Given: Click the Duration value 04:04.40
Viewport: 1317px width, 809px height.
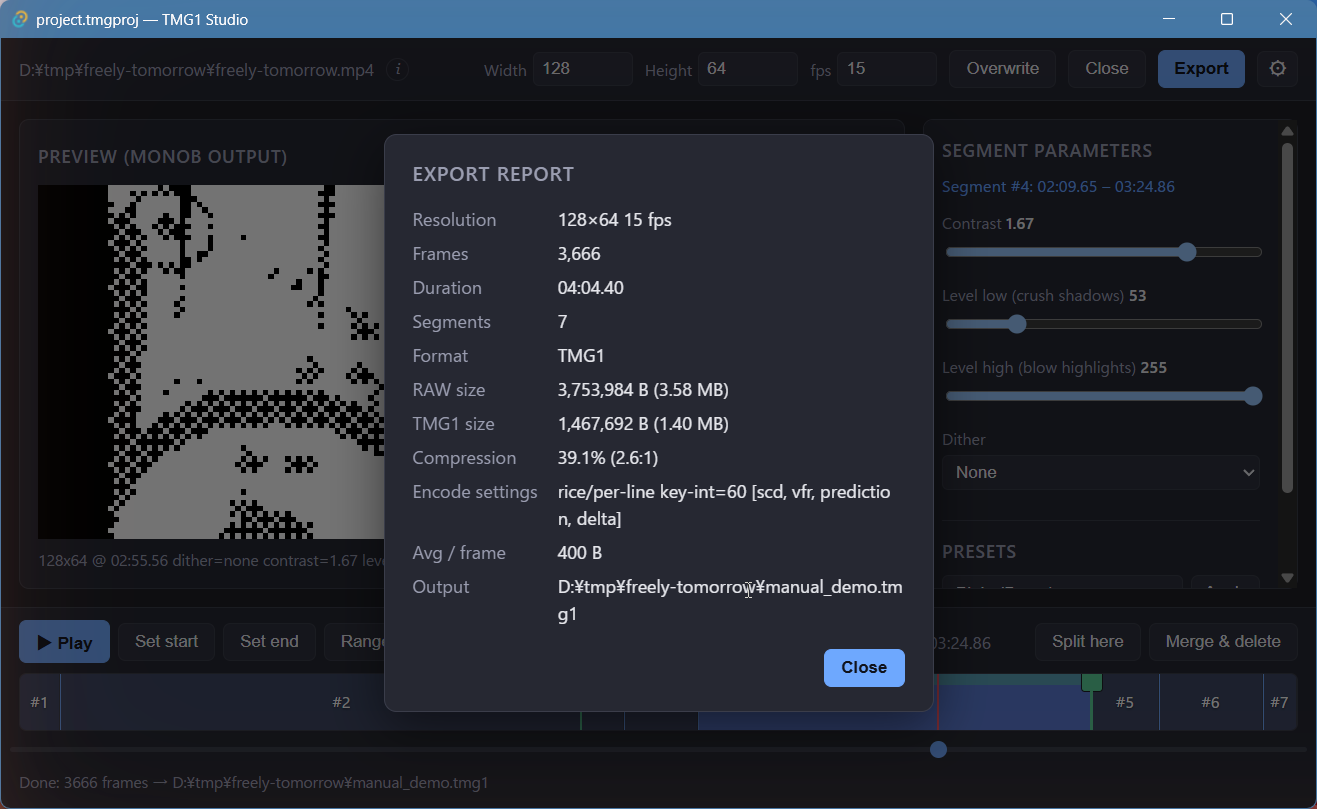Looking at the screenshot, I should pos(591,288).
